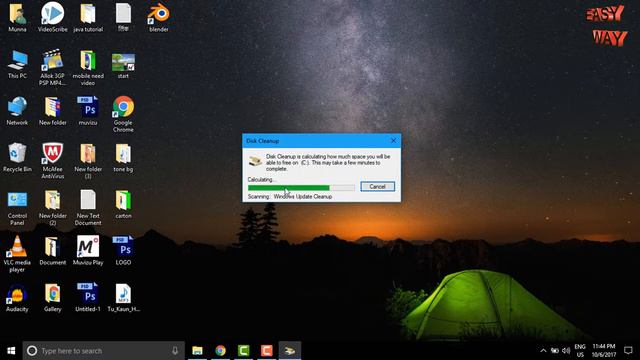
Task: Click the Disk Cleanup green progress bar
Action: (301, 188)
